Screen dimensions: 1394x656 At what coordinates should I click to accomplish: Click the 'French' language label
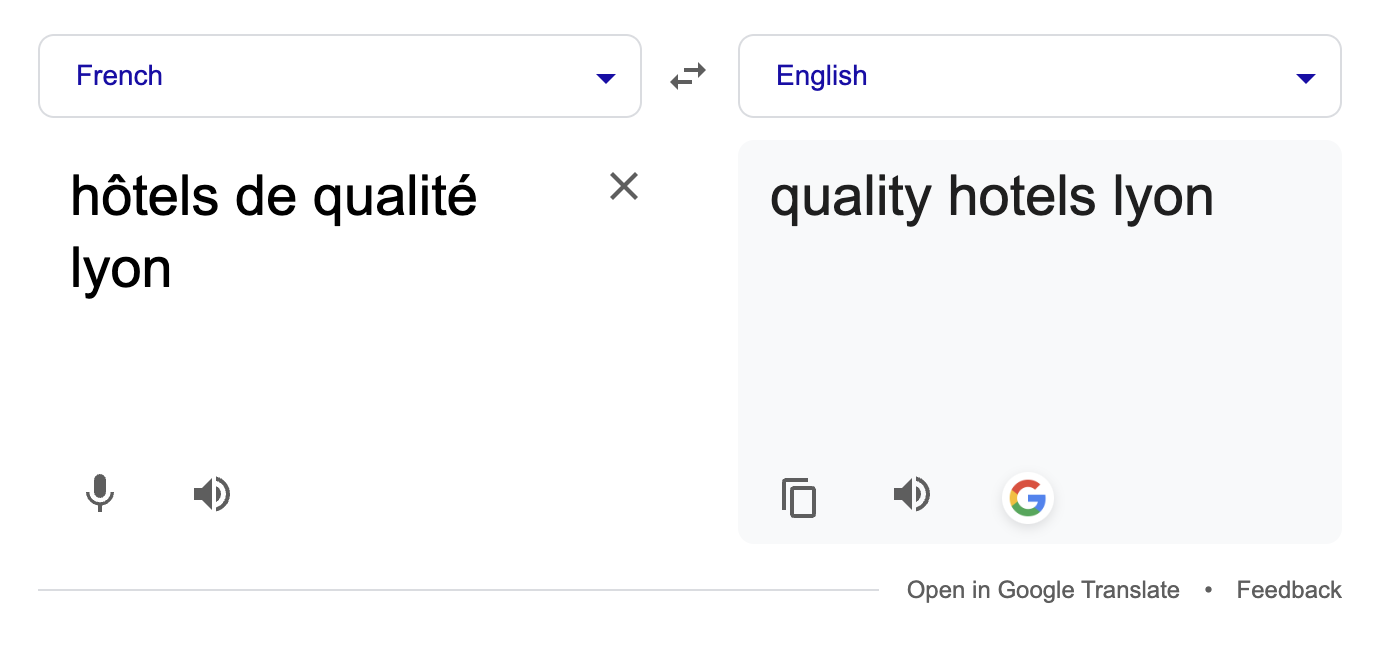click(x=119, y=76)
